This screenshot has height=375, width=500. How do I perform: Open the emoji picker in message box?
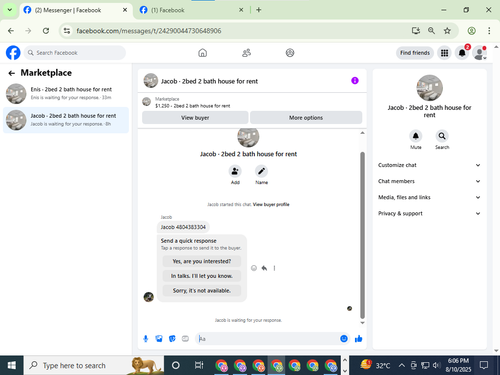coord(344,339)
